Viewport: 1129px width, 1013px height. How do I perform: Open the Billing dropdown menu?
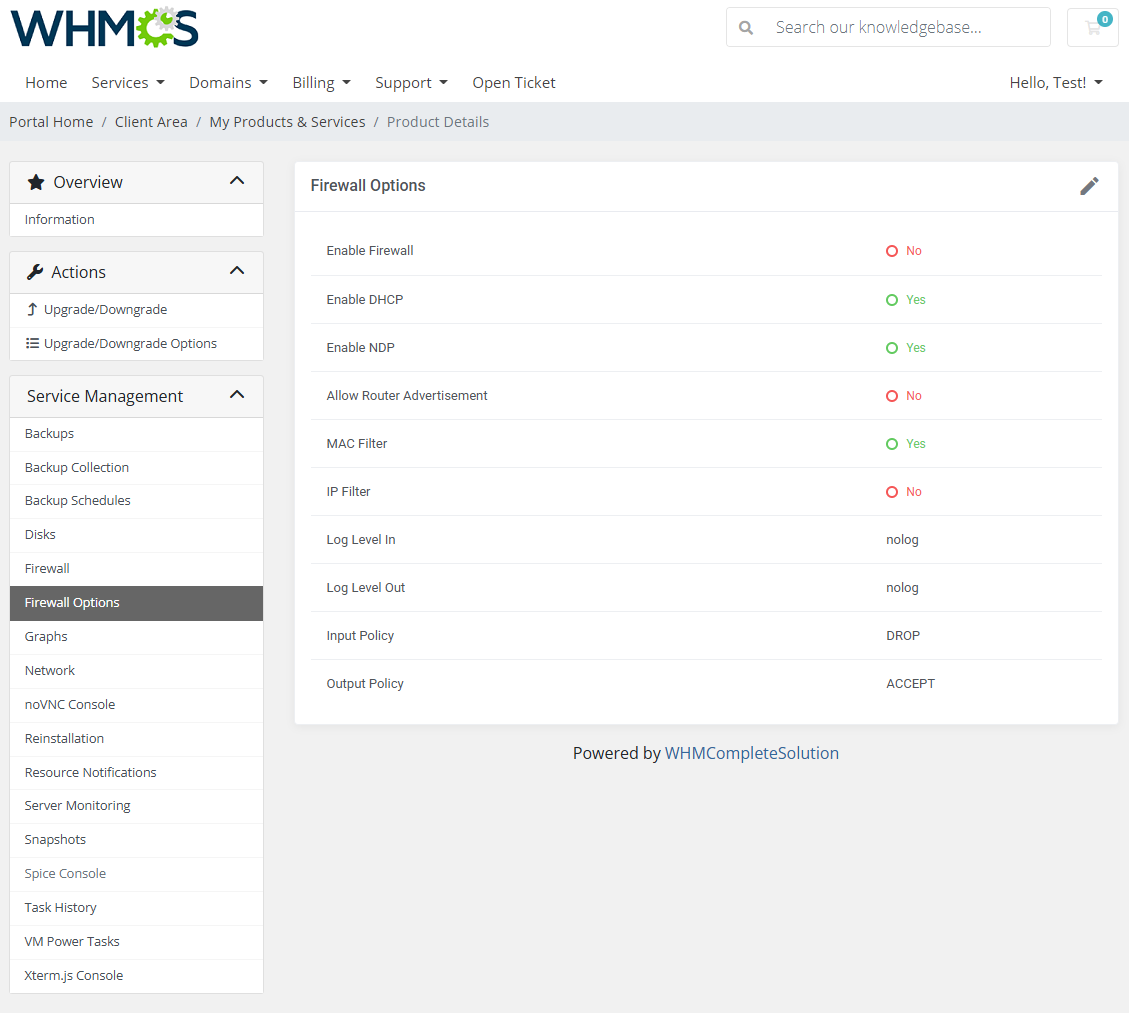coord(321,83)
